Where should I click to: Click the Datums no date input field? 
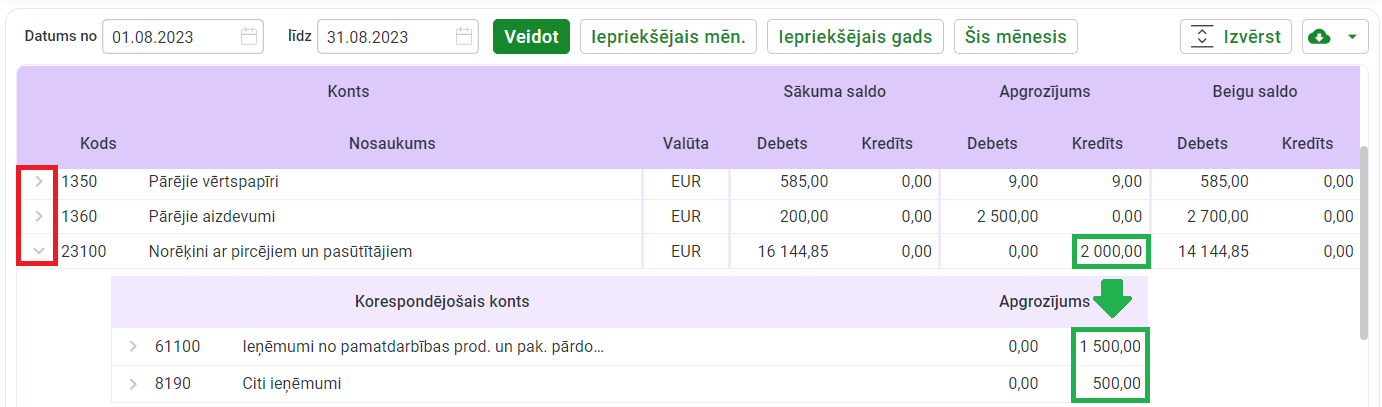[170, 37]
